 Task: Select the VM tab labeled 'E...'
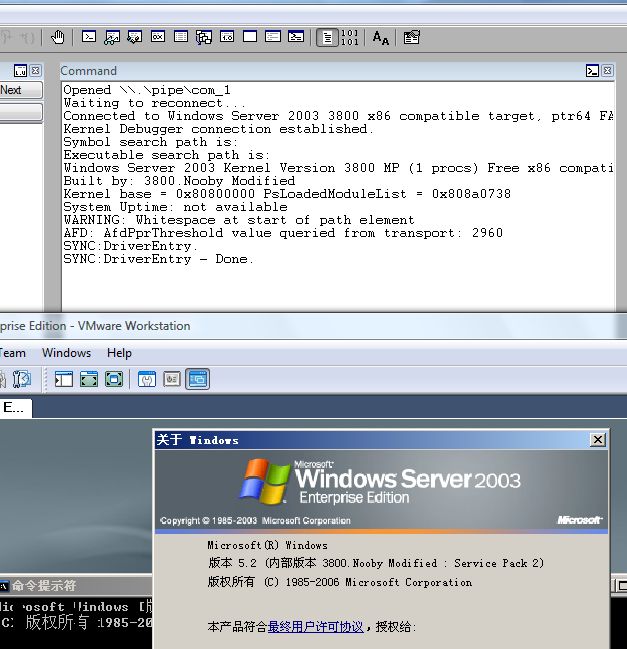tap(16, 408)
